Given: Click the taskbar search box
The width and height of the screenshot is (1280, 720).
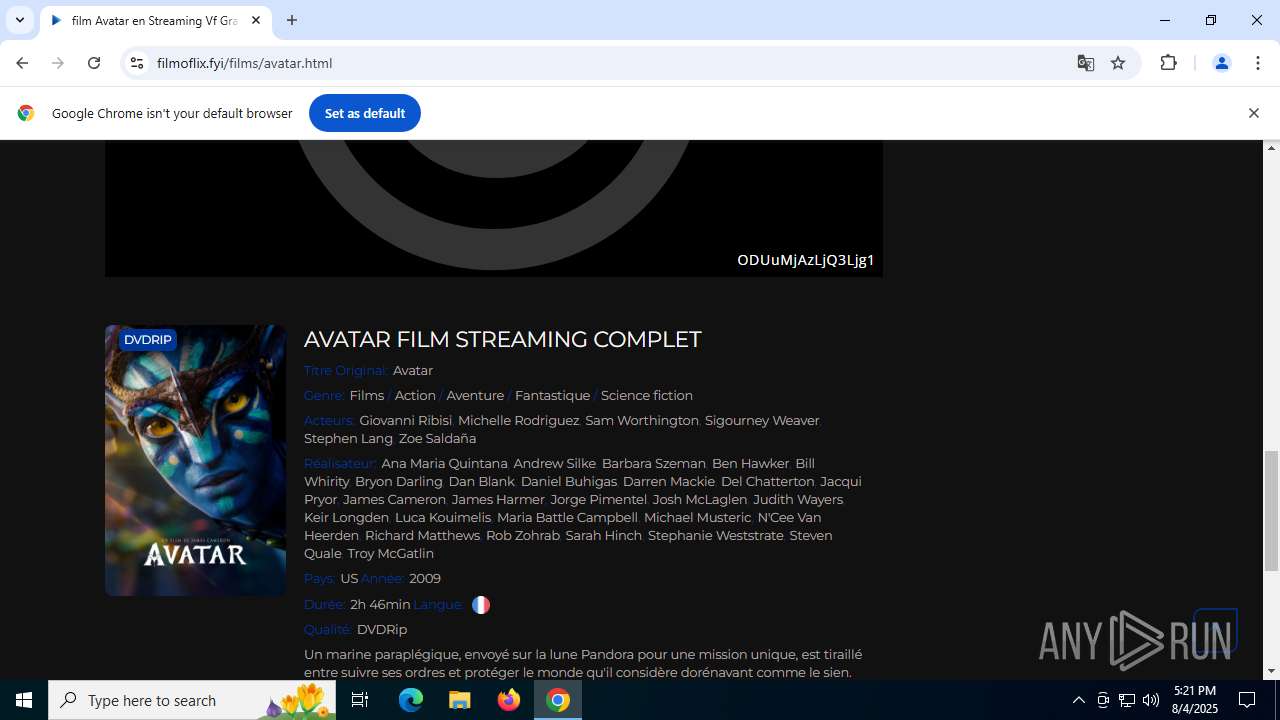Looking at the screenshot, I should click(192, 700).
